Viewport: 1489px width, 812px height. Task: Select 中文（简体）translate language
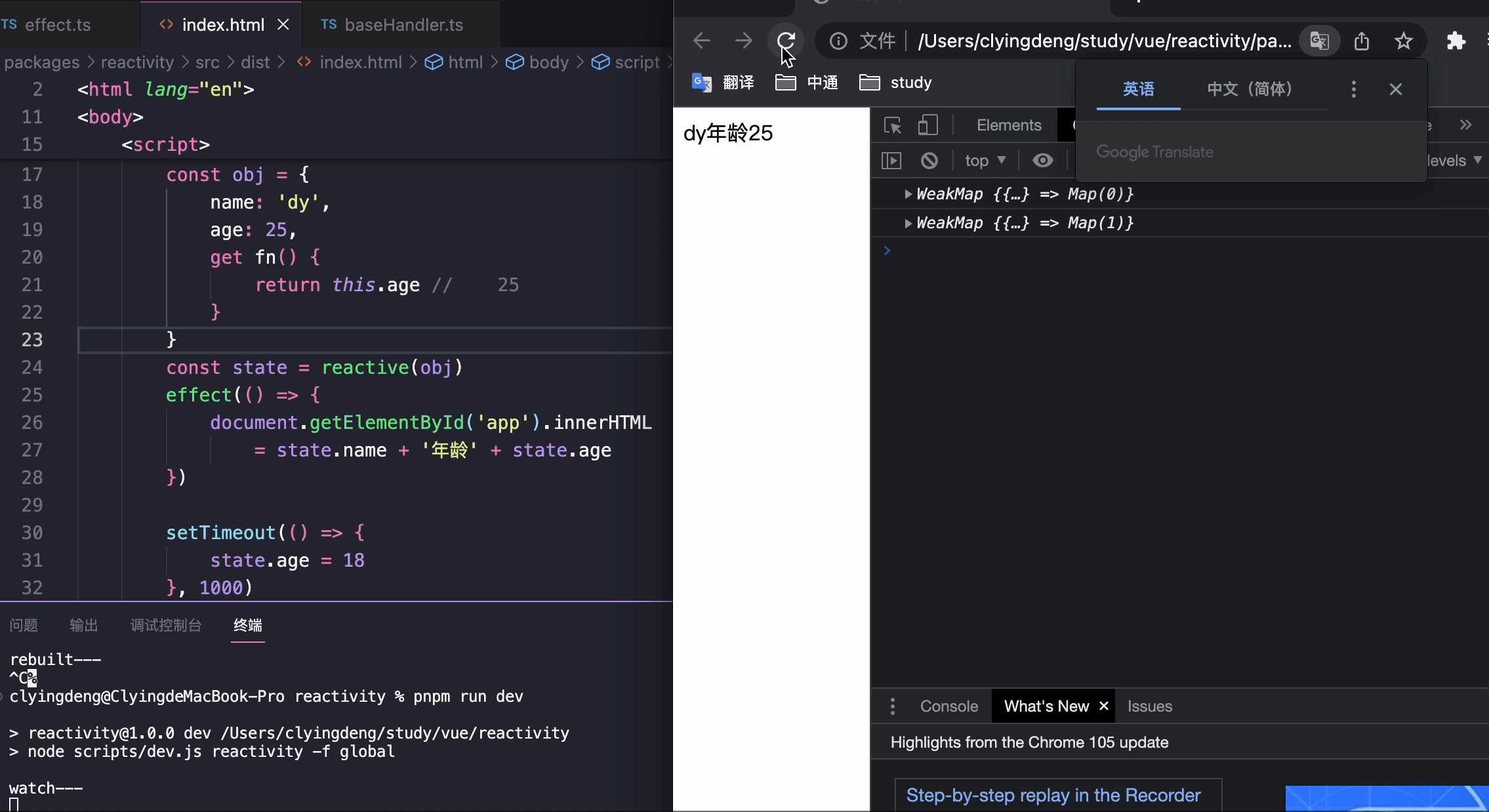1249,89
